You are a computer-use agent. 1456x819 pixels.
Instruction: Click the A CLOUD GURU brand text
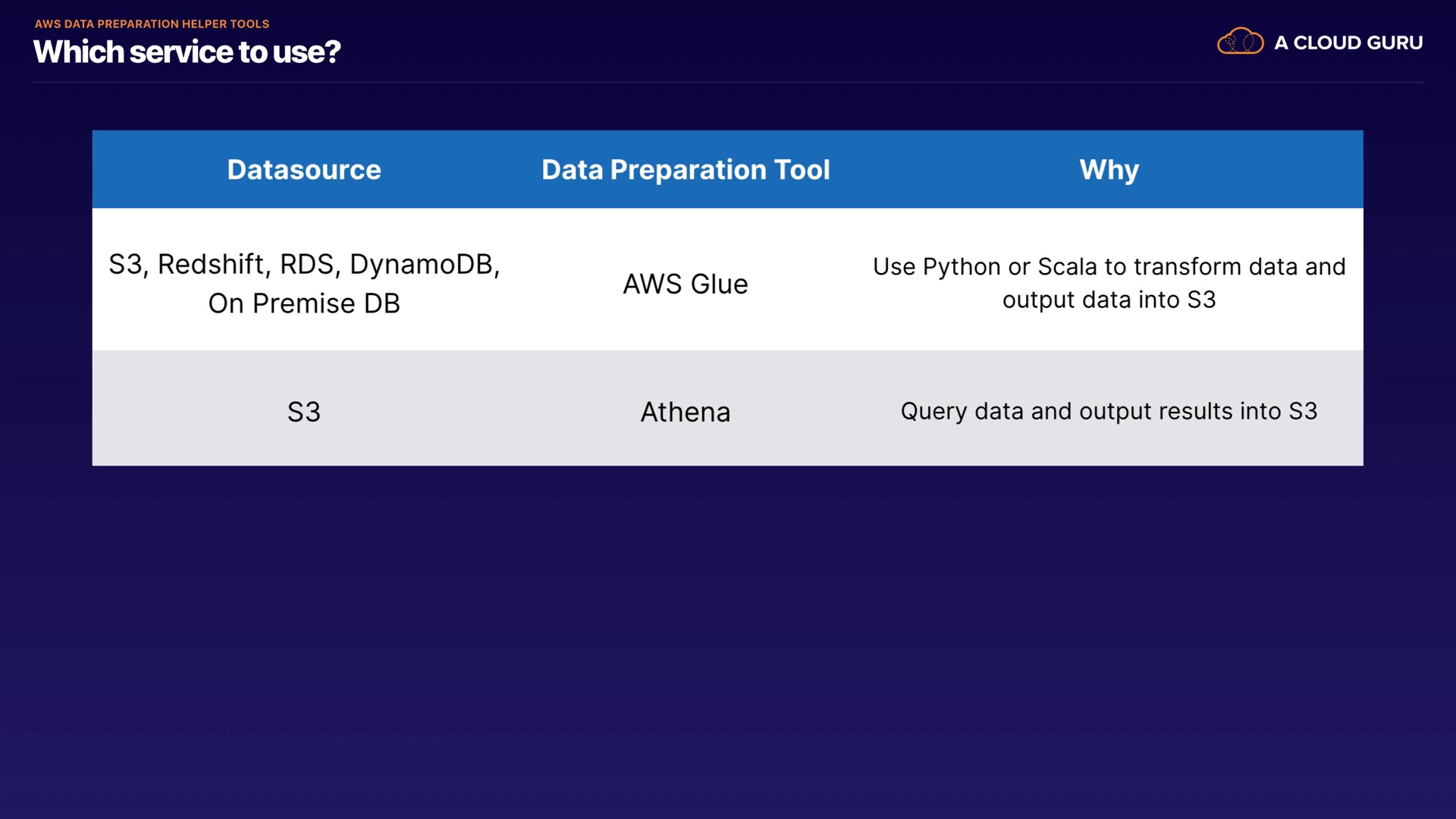(1348, 43)
